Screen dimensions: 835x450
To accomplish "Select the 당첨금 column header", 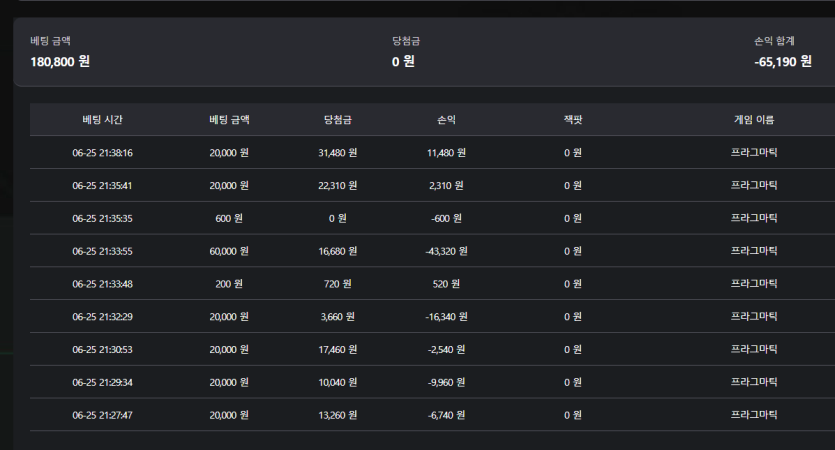I will click(338, 120).
